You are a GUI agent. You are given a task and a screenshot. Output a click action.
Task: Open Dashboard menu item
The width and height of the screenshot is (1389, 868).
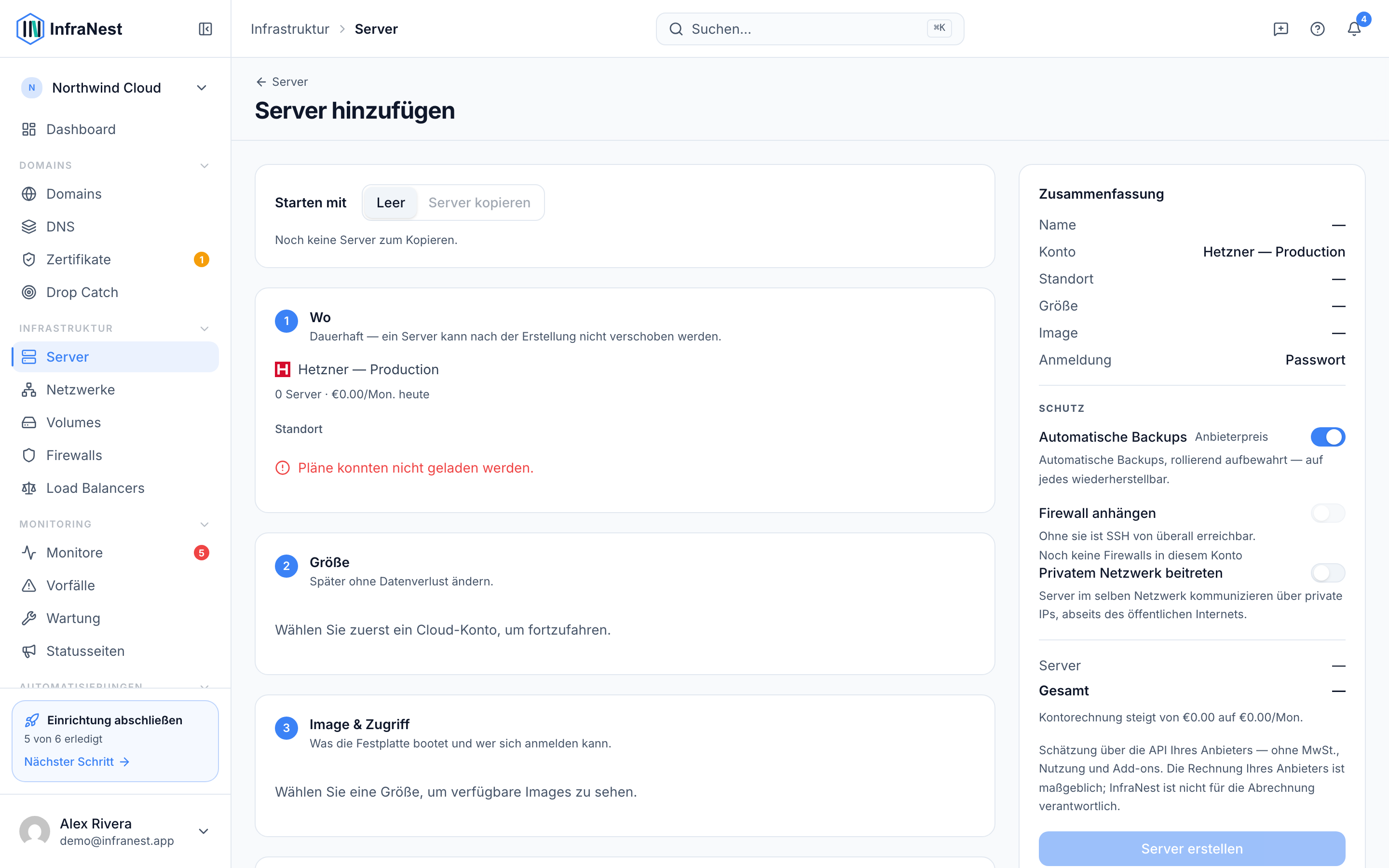click(x=115, y=129)
